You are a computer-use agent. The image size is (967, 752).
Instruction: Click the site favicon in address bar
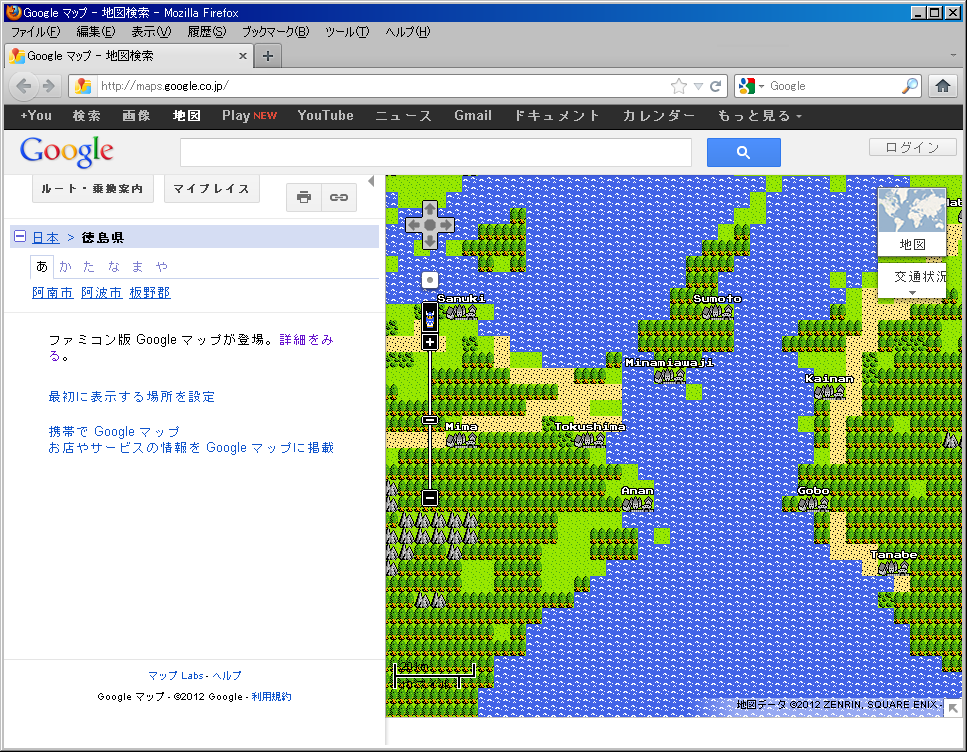83,86
